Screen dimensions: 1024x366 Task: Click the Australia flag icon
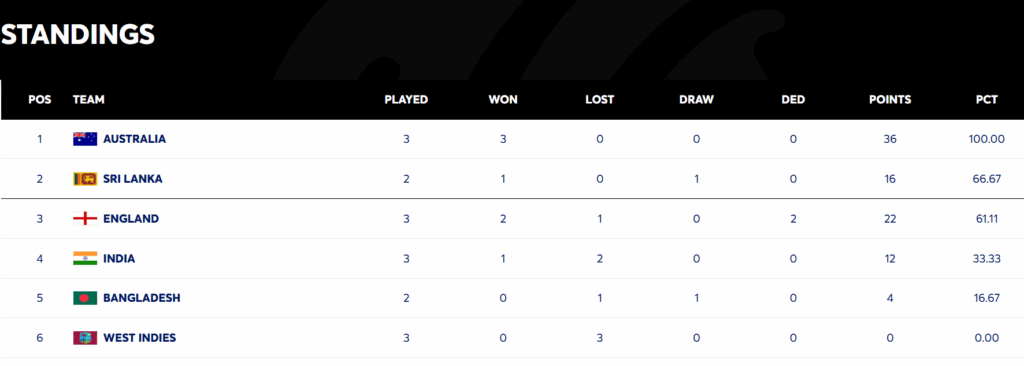85,139
